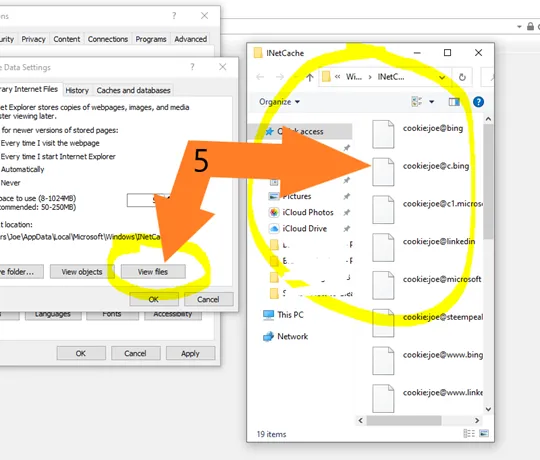Click Cancel in Website Data Settings dialog
The image size is (540, 460).
tap(208, 299)
